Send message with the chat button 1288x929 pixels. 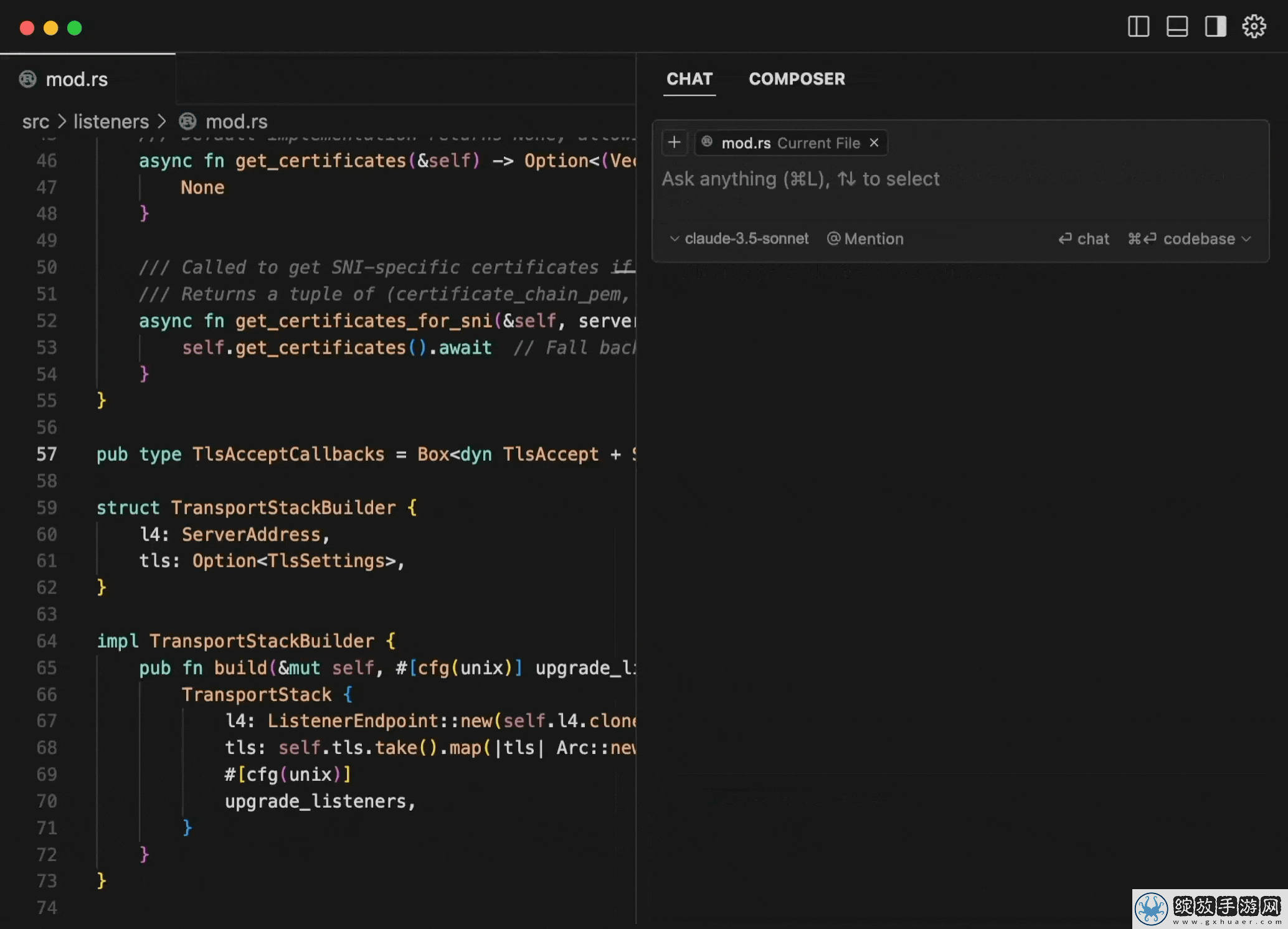(1084, 238)
